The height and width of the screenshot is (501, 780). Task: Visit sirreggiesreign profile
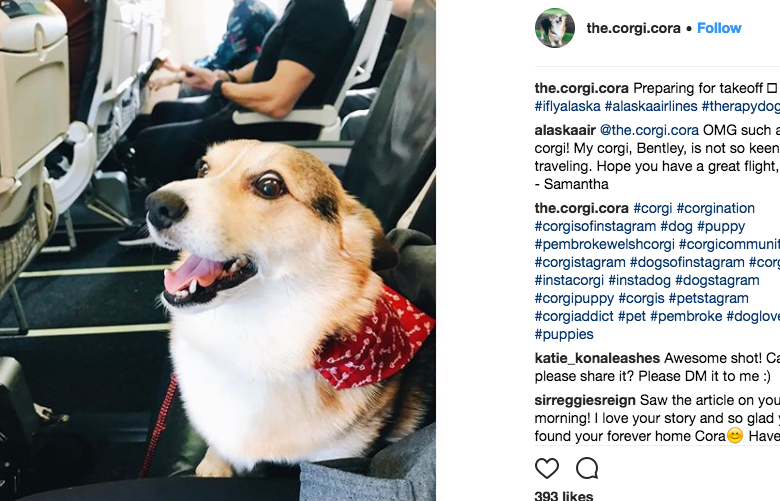pos(585,401)
